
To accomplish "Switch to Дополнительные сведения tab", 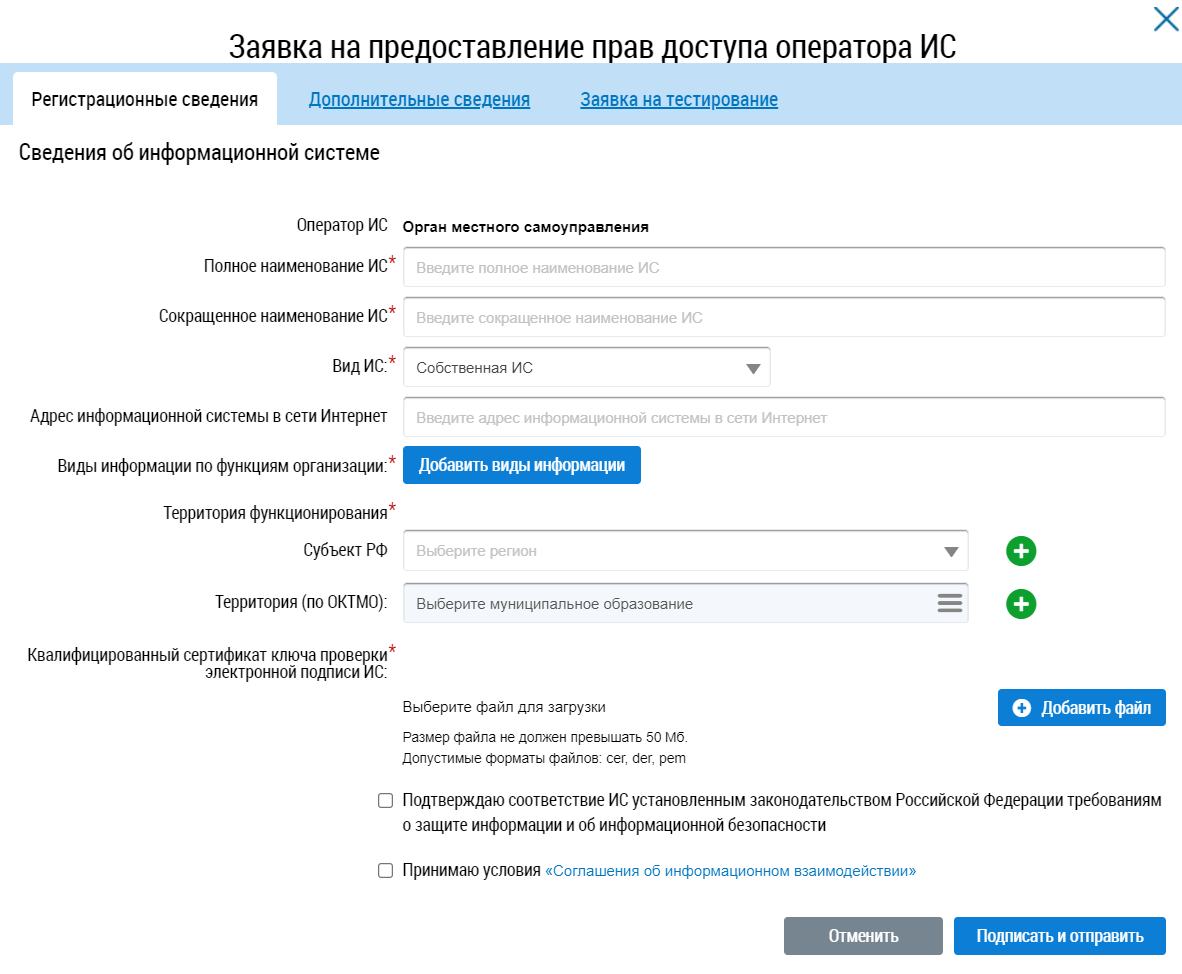I will [419, 100].
